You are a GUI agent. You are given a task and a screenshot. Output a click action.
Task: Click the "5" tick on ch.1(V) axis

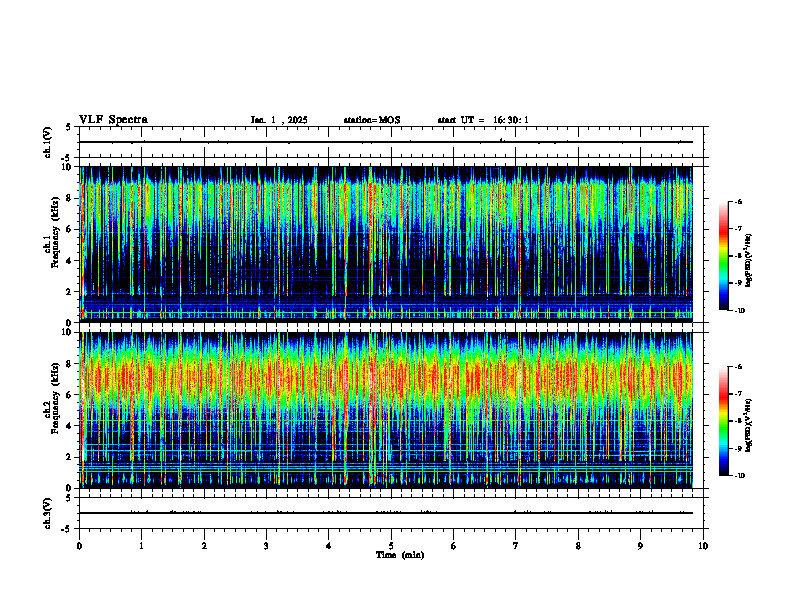pos(68,127)
